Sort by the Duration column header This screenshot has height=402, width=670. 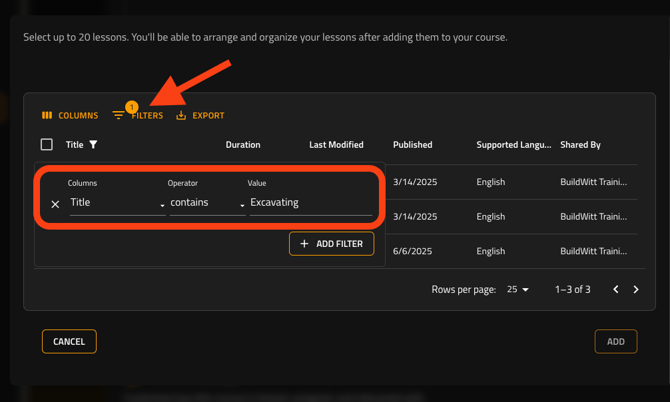point(243,145)
